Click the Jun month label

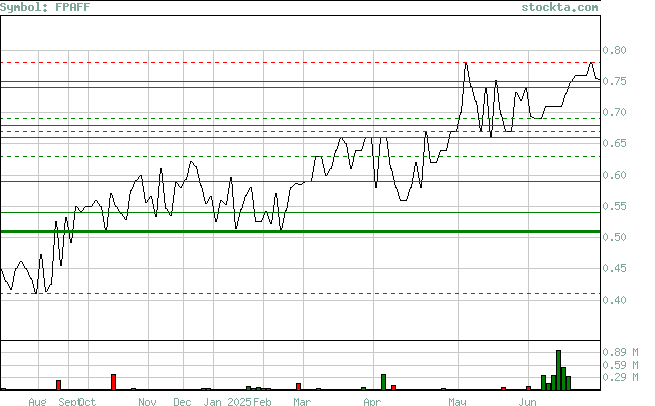pos(527,401)
